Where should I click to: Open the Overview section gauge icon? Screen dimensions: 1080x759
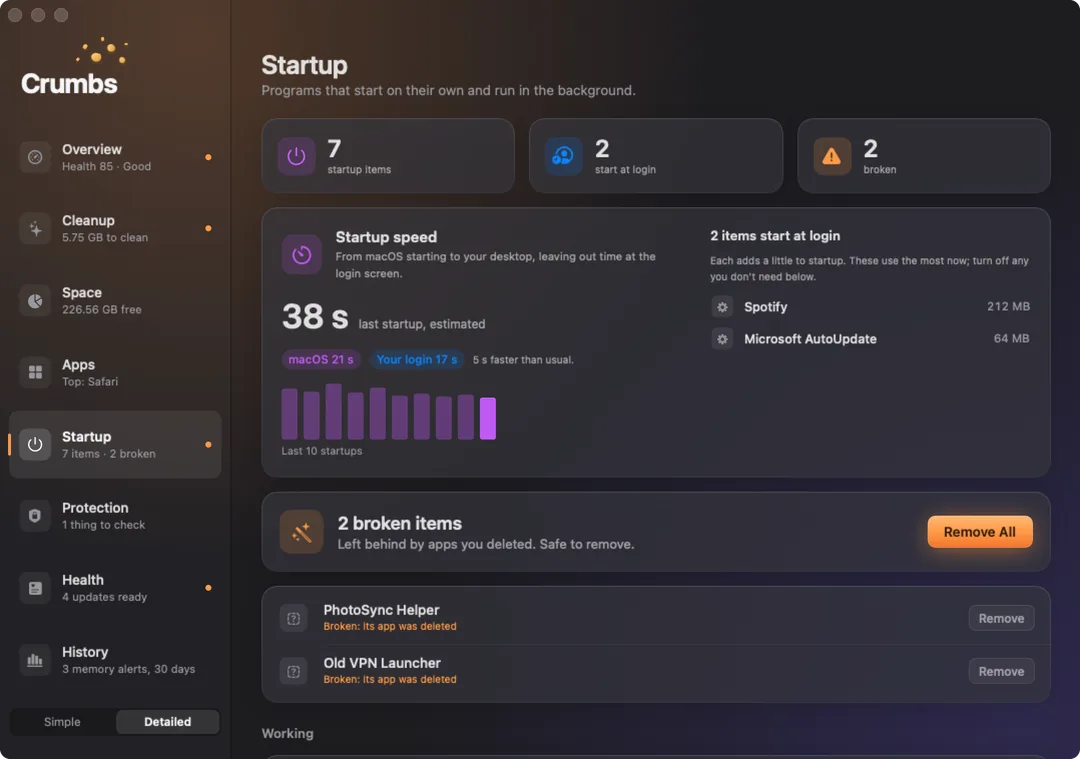(35, 158)
